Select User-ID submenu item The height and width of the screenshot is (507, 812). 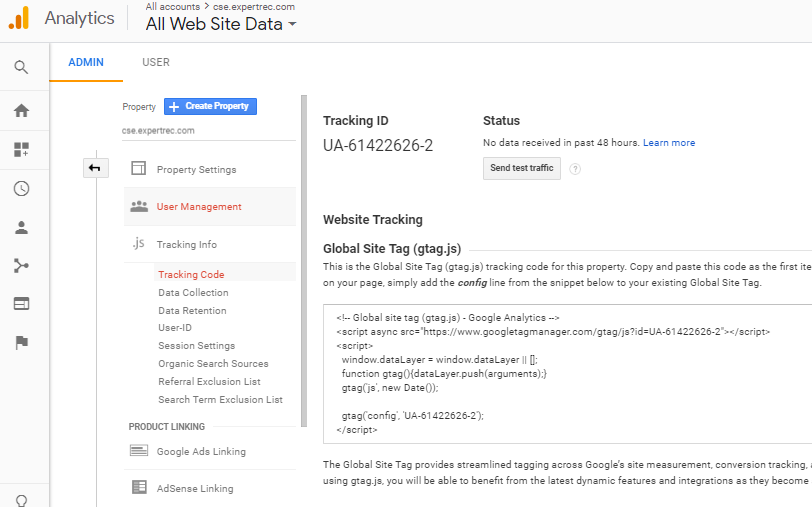pos(175,328)
